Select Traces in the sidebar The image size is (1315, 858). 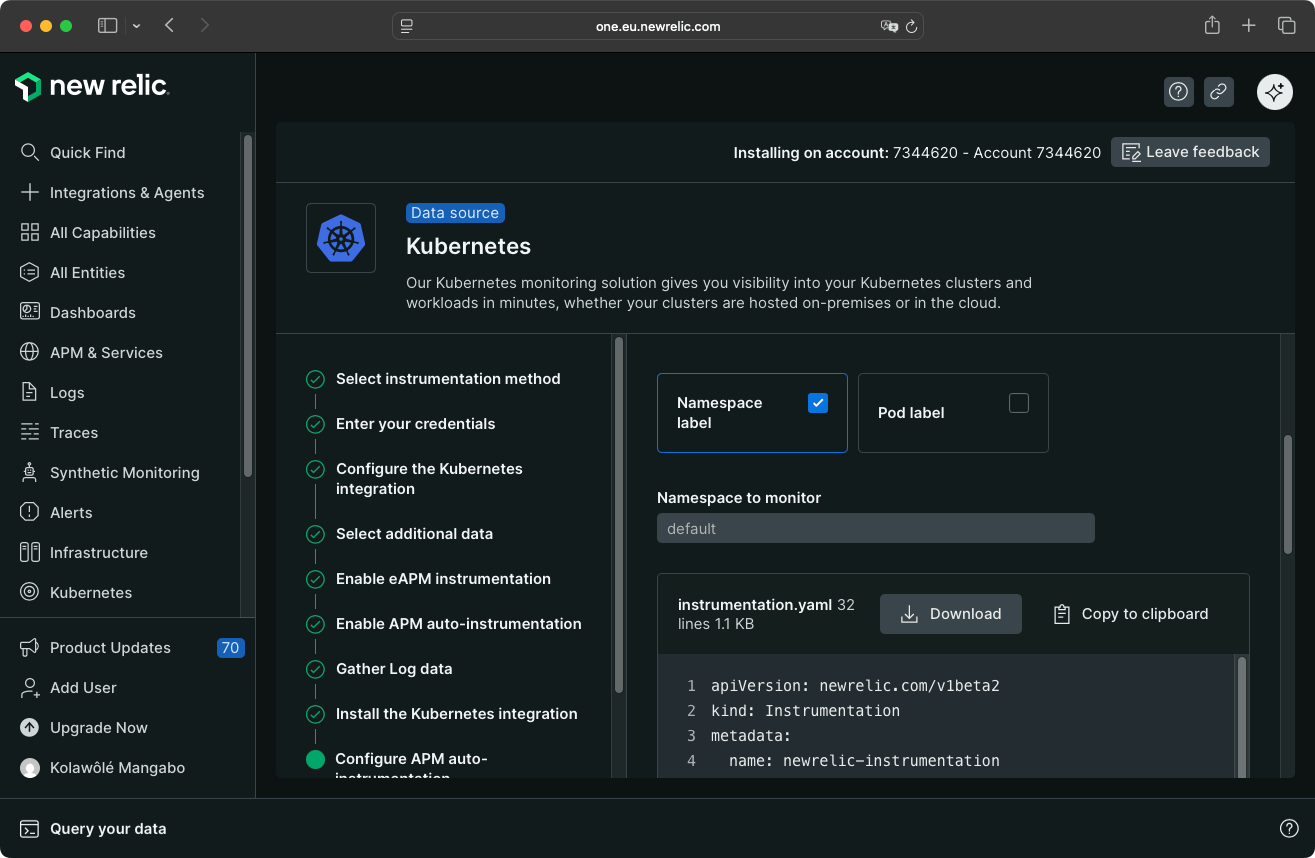pos(73,432)
